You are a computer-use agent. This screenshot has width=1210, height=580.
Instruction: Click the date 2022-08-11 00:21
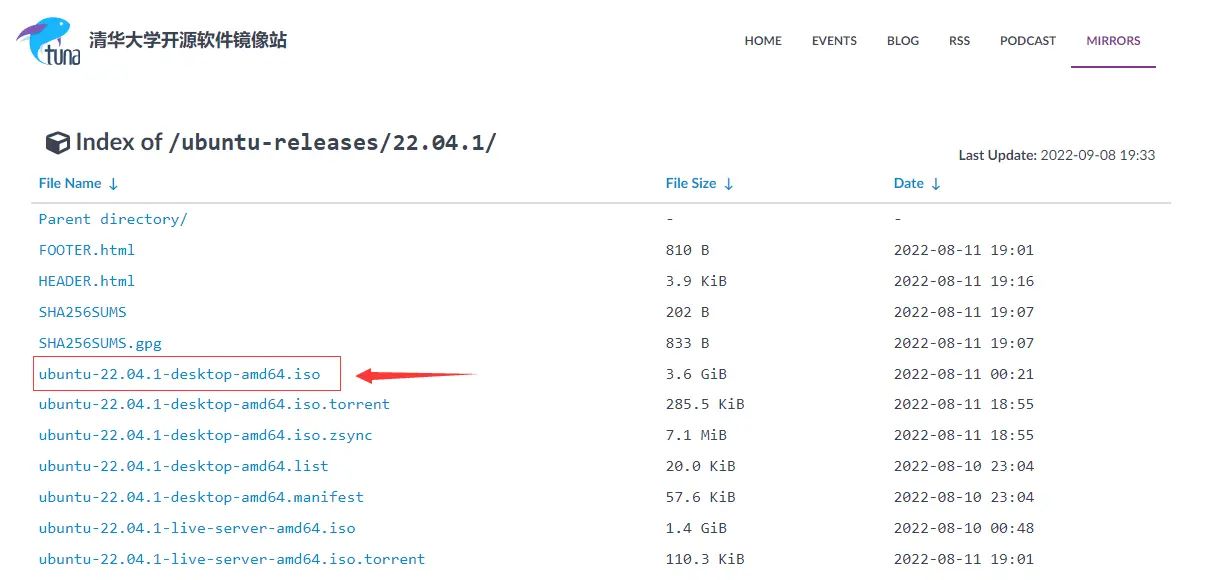(964, 374)
